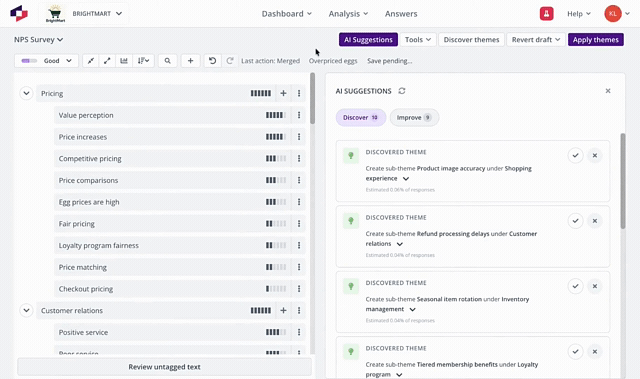Toggle the AI Suggestions panel button
The height and width of the screenshot is (379, 640).
click(368, 40)
